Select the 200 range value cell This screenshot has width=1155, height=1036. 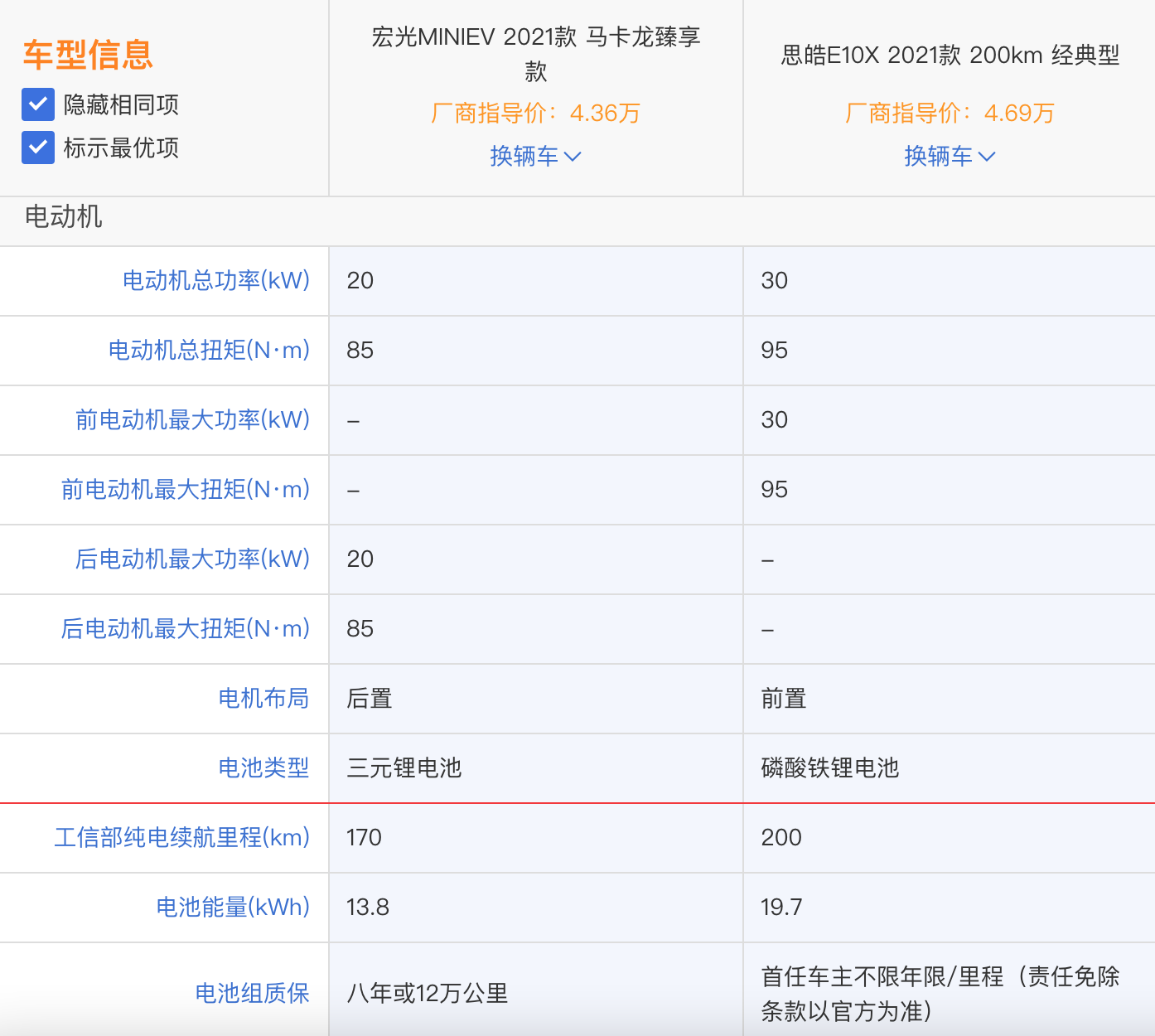pos(950,837)
